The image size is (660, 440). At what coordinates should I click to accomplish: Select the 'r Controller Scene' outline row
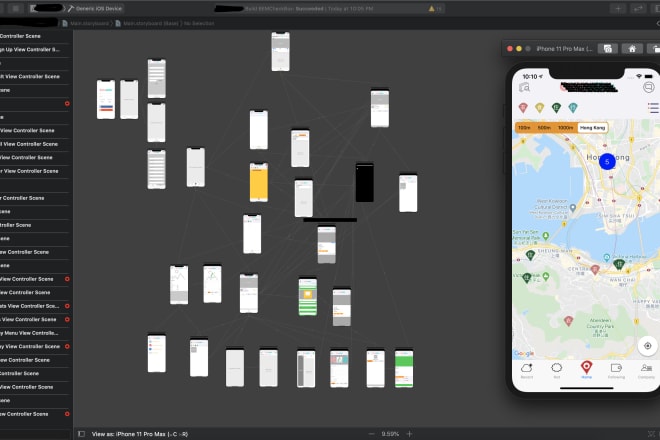point(35,198)
